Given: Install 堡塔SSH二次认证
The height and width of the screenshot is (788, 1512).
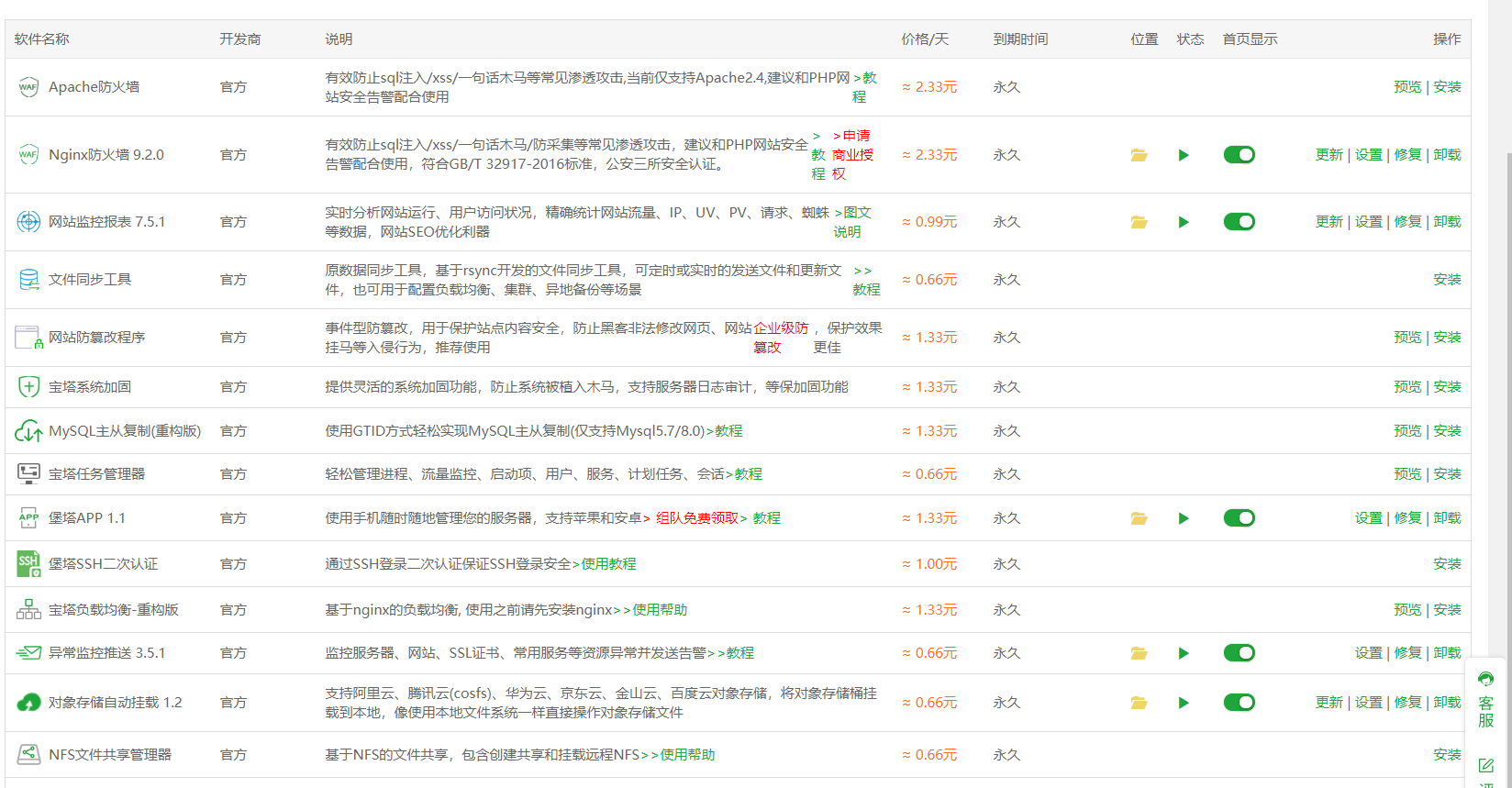Looking at the screenshot, I should click(1447, 564).
